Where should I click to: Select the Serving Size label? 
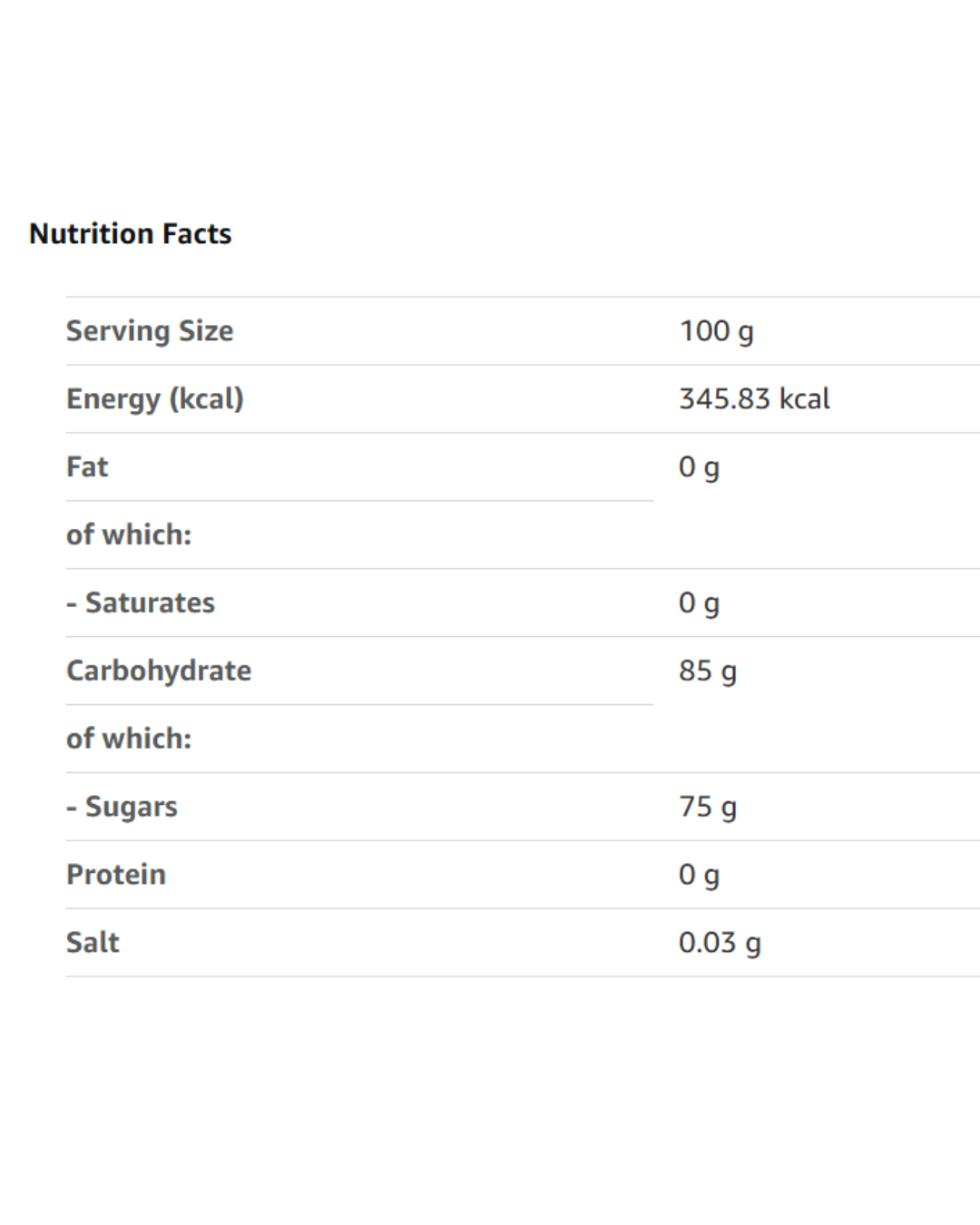(x=150, y=331)
